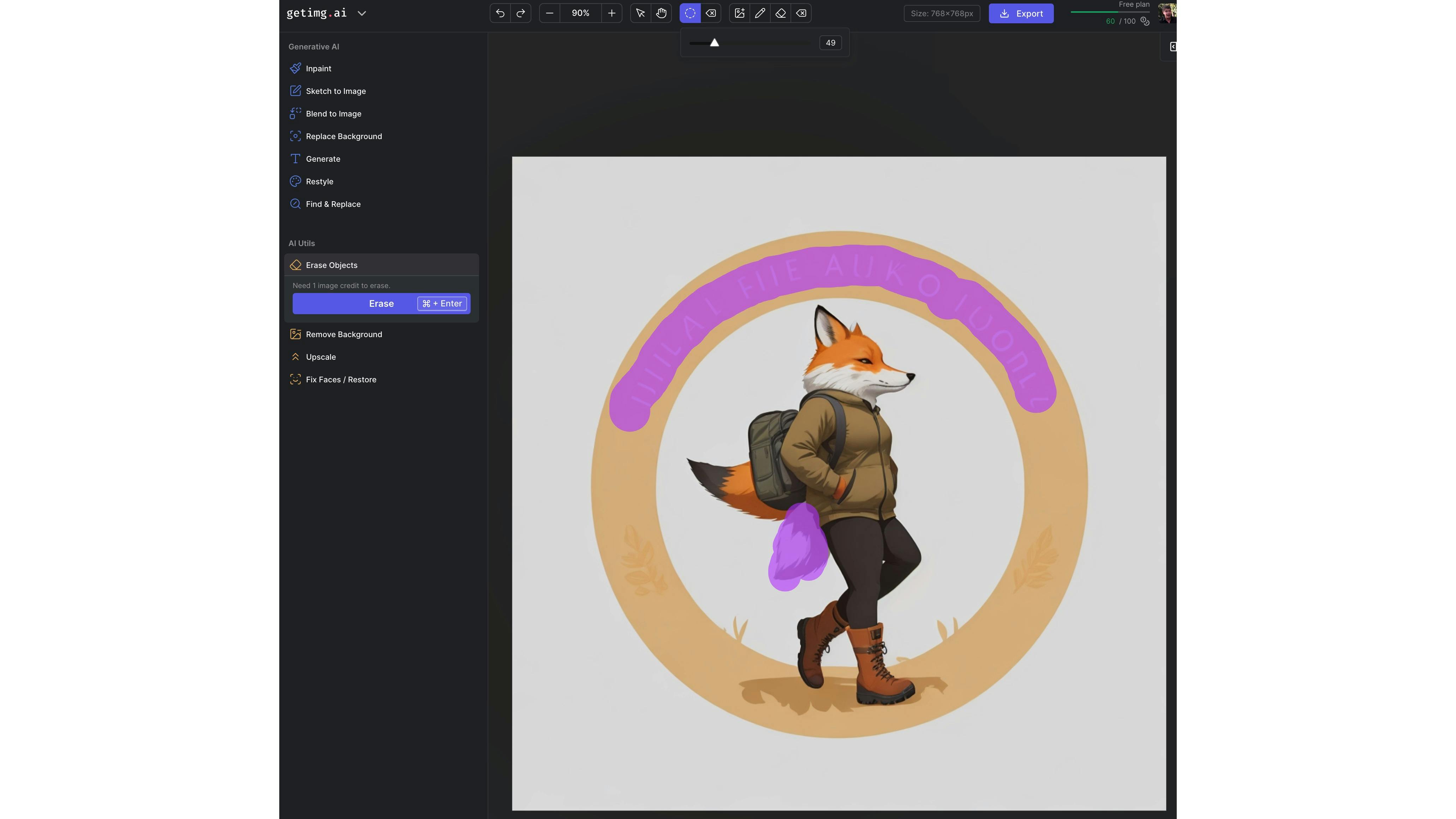Screen dimensions: 1456x819
Task: Open the getimg.ai logo dropdown chevron
Action: pyautogui.click(x=362, y=13)
